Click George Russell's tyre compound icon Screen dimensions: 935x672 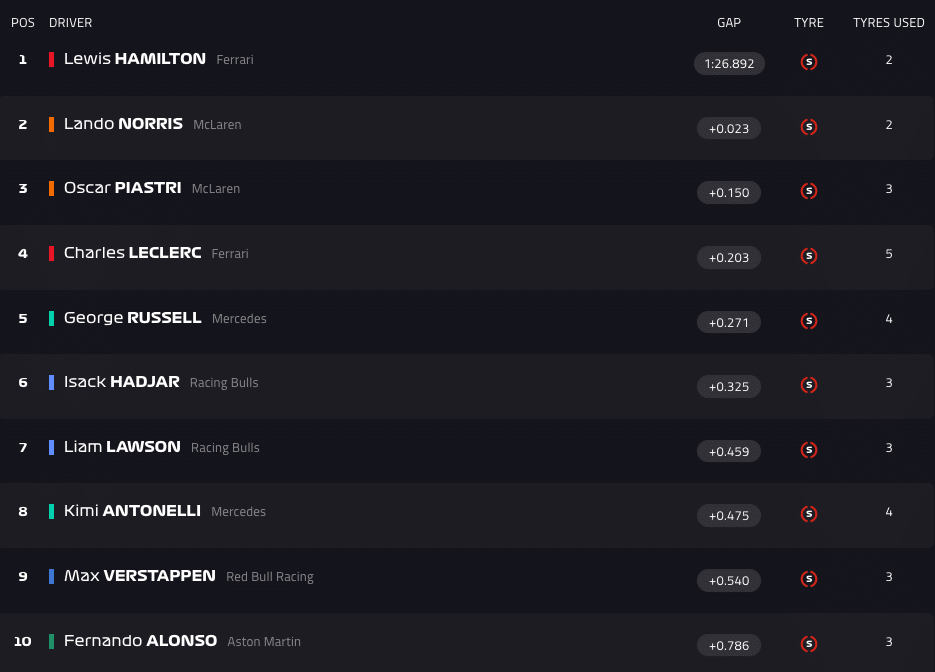click(809, 321)
